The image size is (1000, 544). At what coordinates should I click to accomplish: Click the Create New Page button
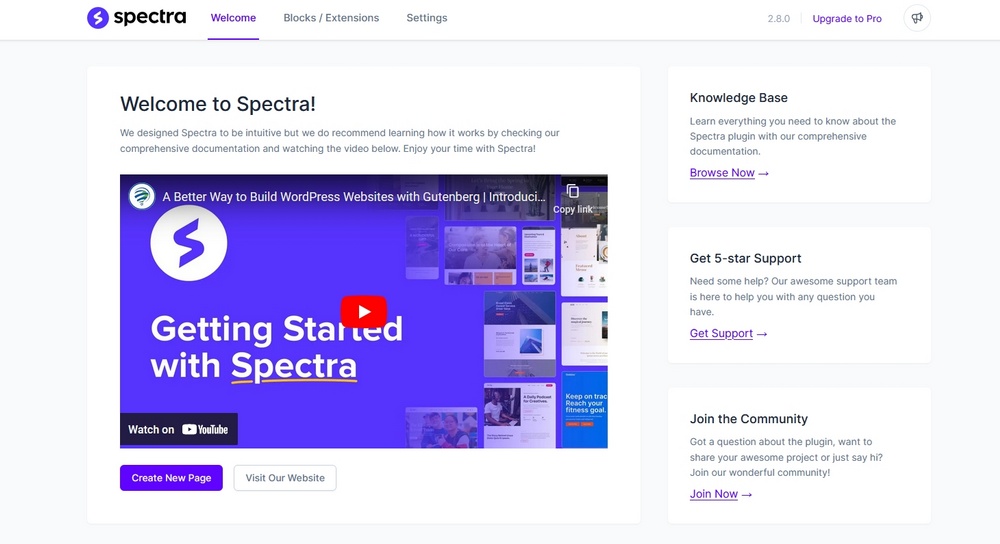pos(171,478)
